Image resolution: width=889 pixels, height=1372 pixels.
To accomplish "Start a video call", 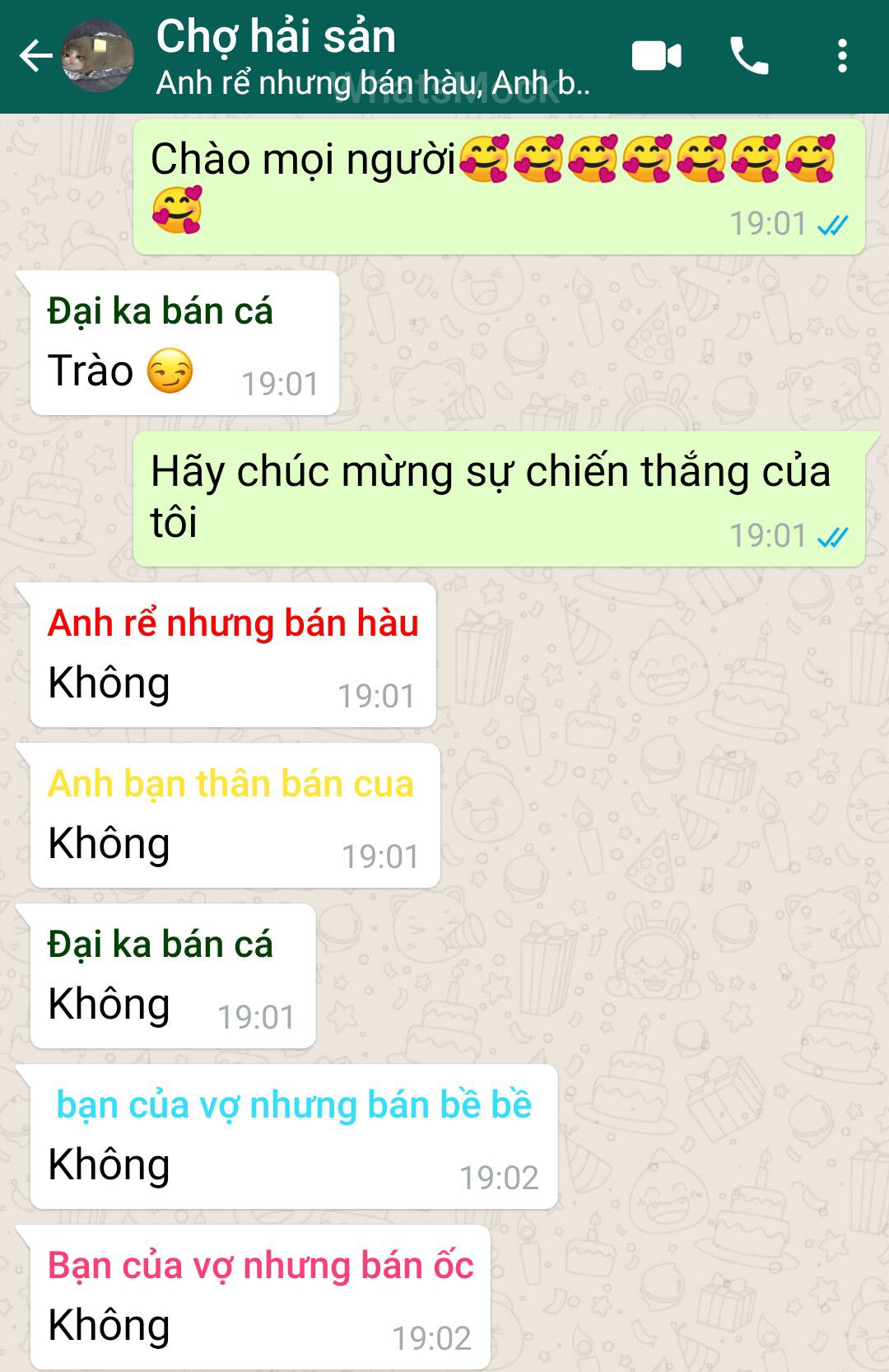I will (x=656, y=56).
